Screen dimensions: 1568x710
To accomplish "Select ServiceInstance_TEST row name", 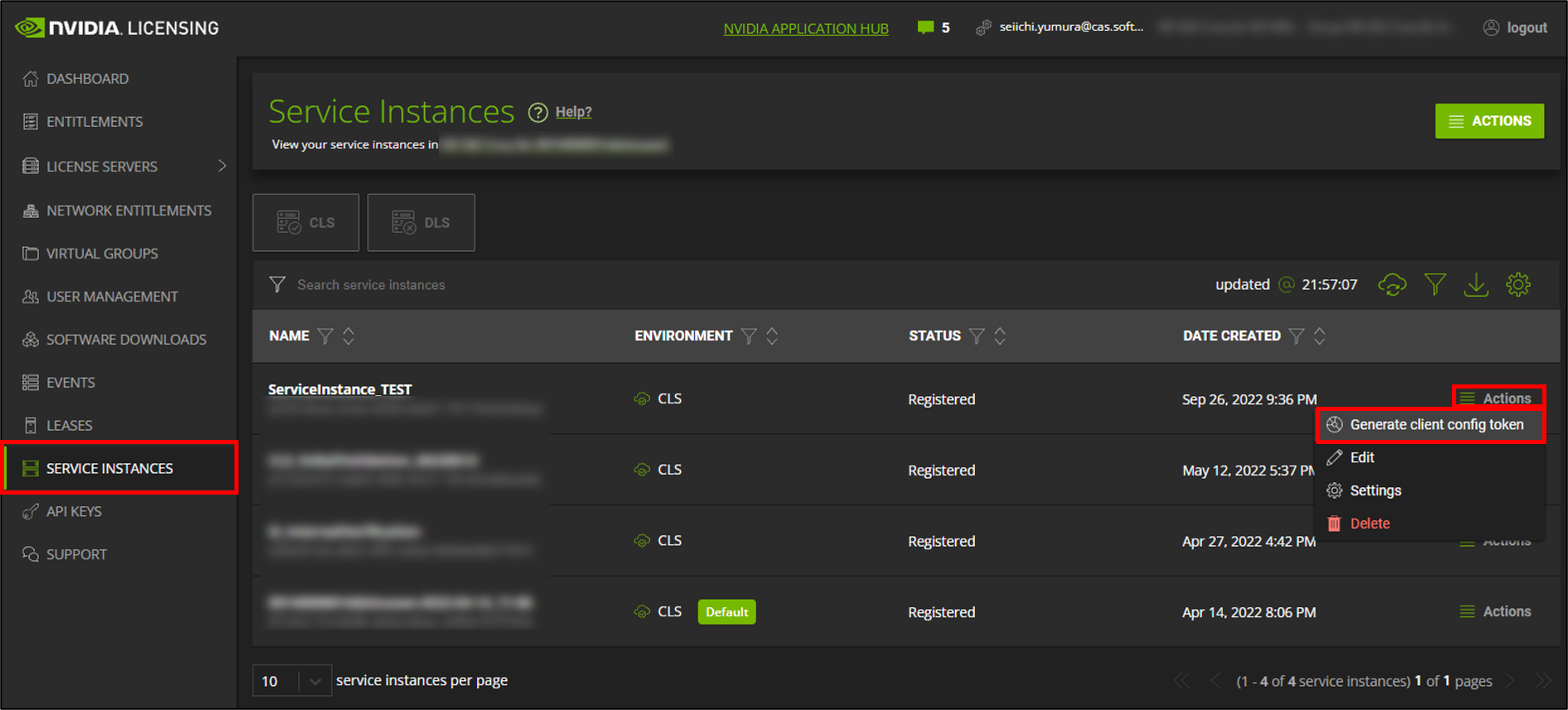I will click(340, 389).
